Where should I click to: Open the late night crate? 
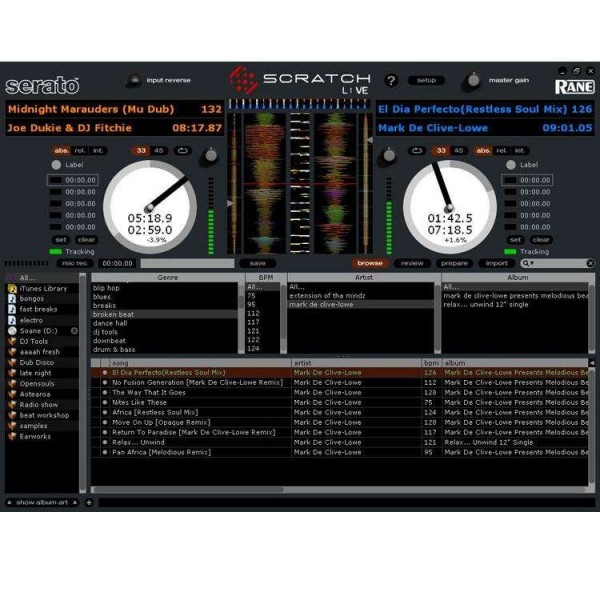(x=42, y=373)
